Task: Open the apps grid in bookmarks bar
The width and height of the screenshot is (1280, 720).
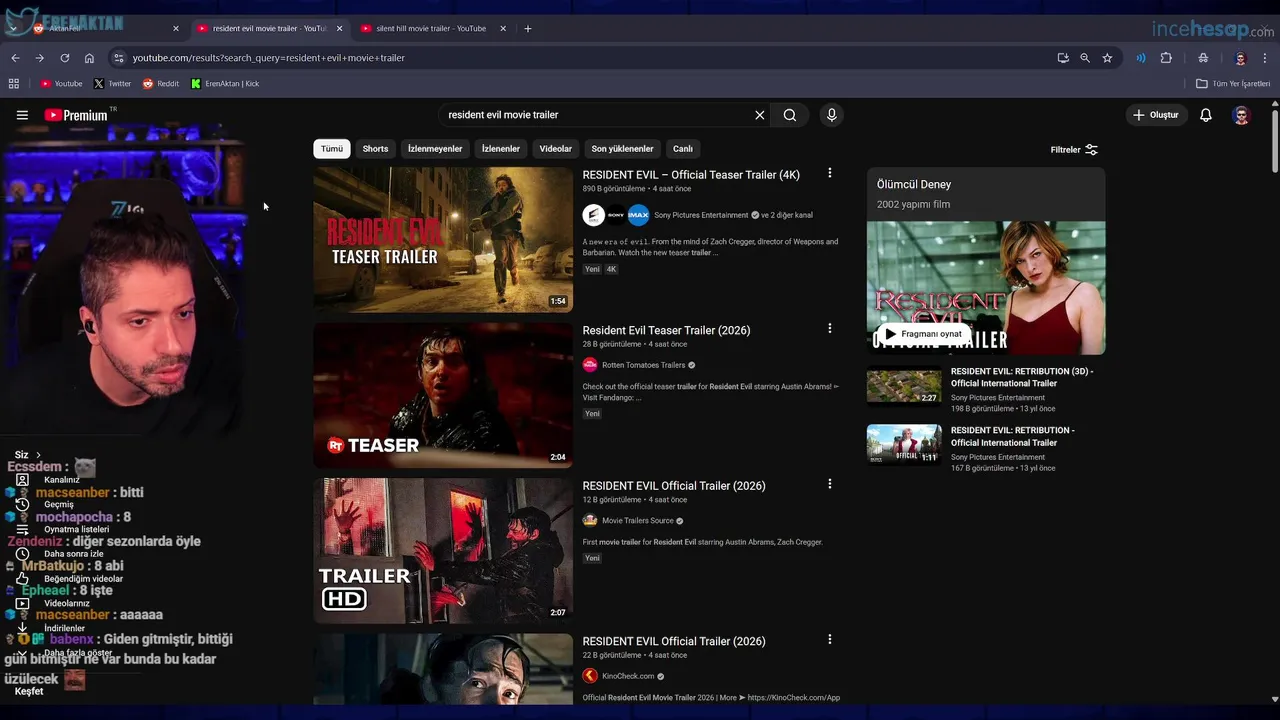Action: (14, 84)
